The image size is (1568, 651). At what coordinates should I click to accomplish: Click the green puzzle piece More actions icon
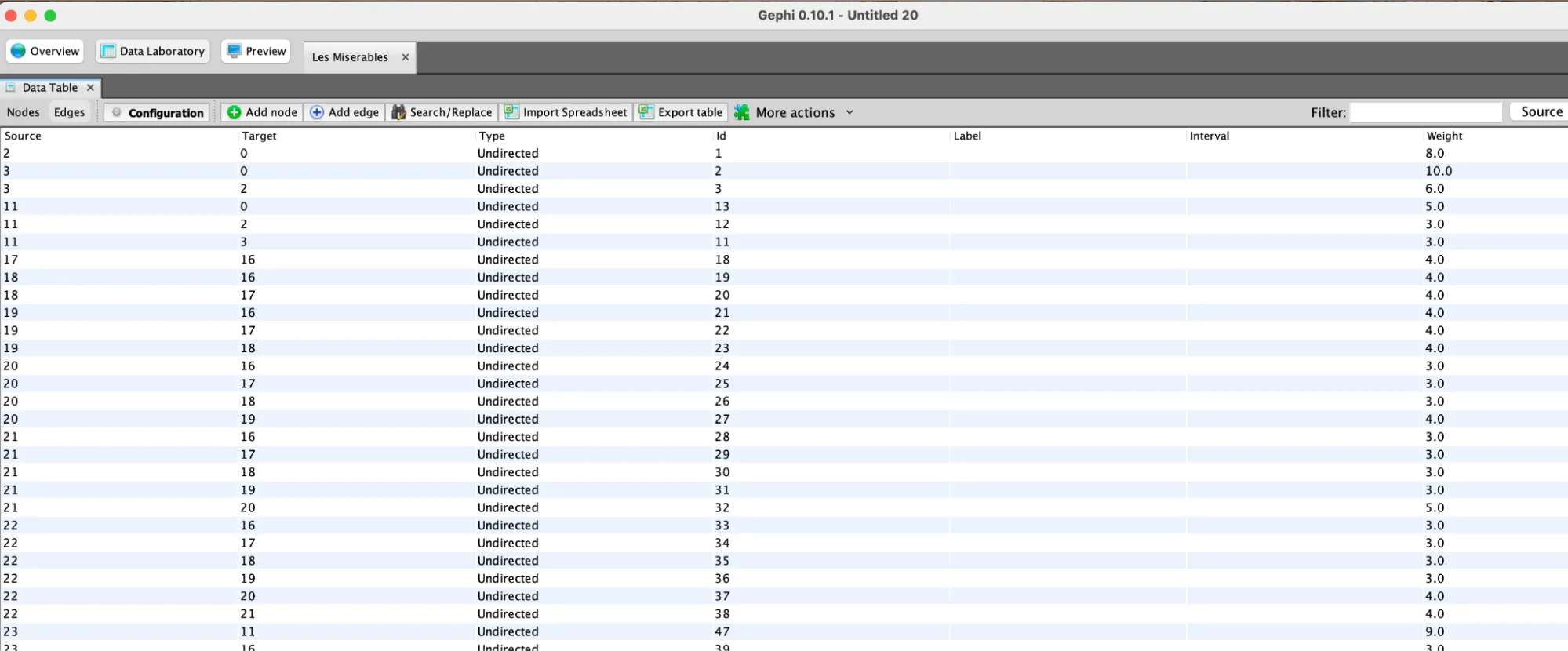tap(742, 112)
